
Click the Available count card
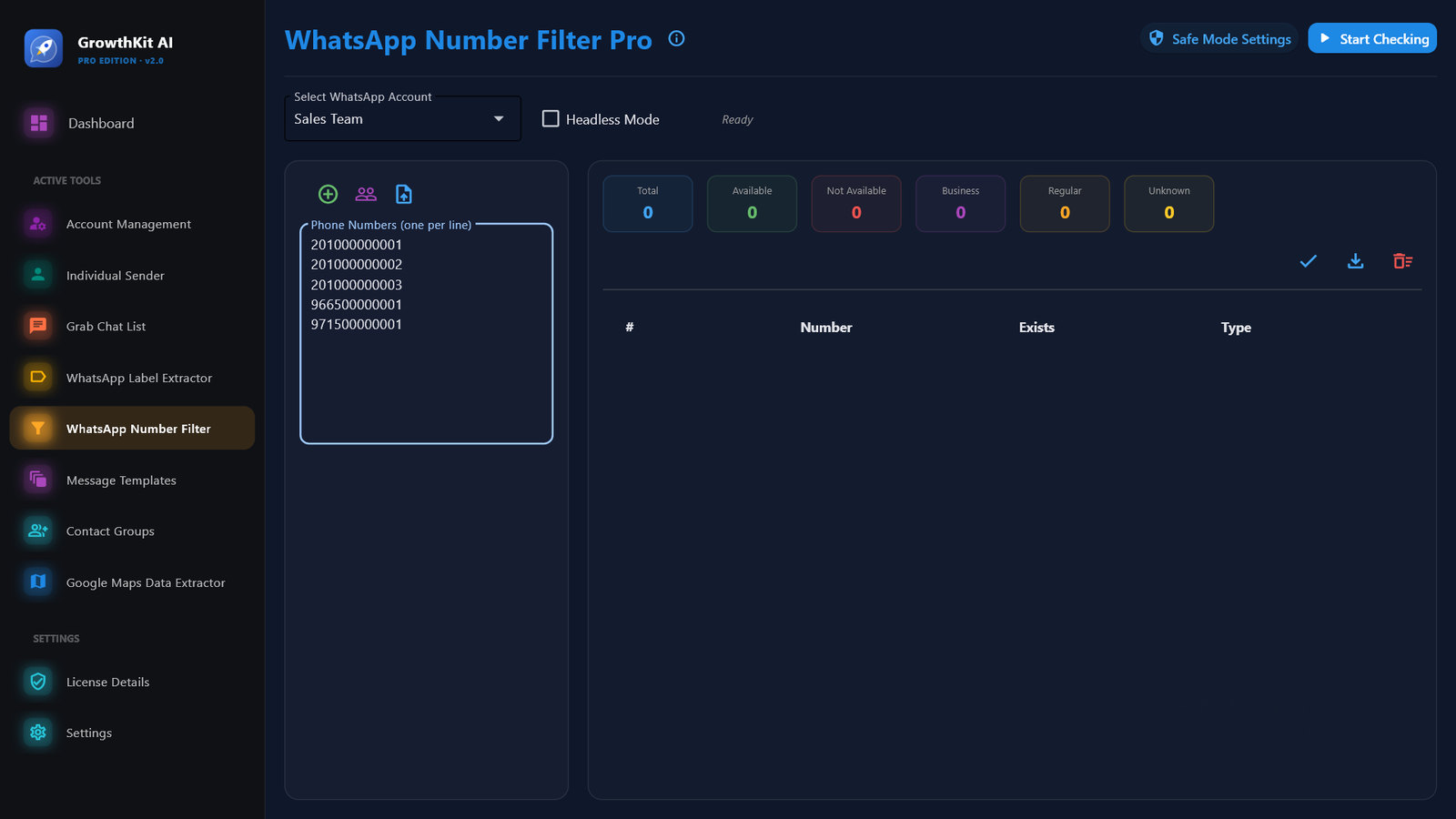752,204
